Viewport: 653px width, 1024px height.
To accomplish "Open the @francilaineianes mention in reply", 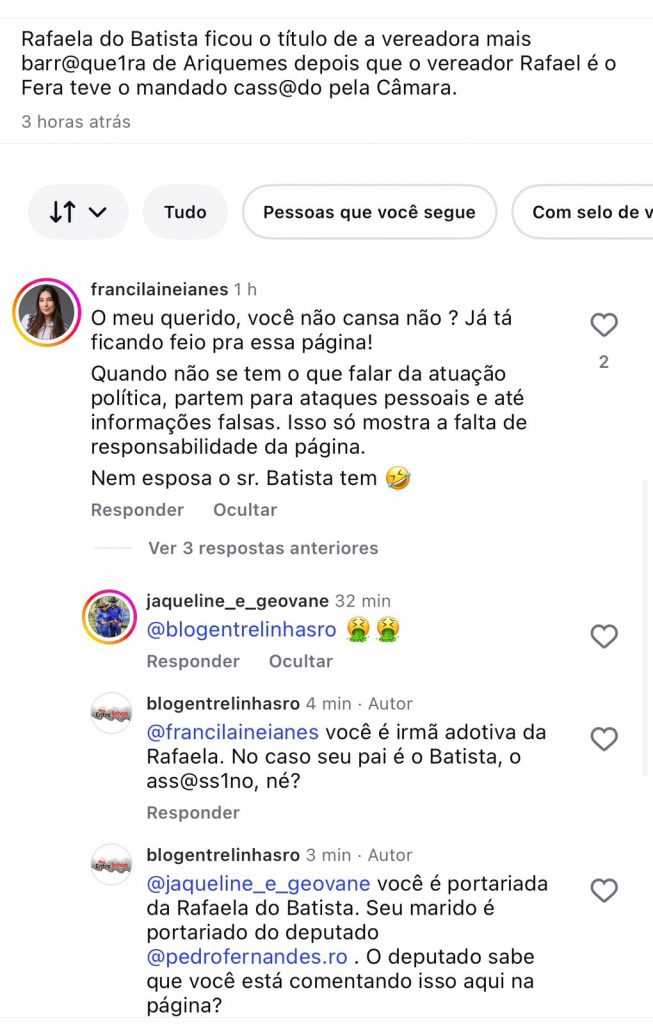I will (x=232, y=732).
